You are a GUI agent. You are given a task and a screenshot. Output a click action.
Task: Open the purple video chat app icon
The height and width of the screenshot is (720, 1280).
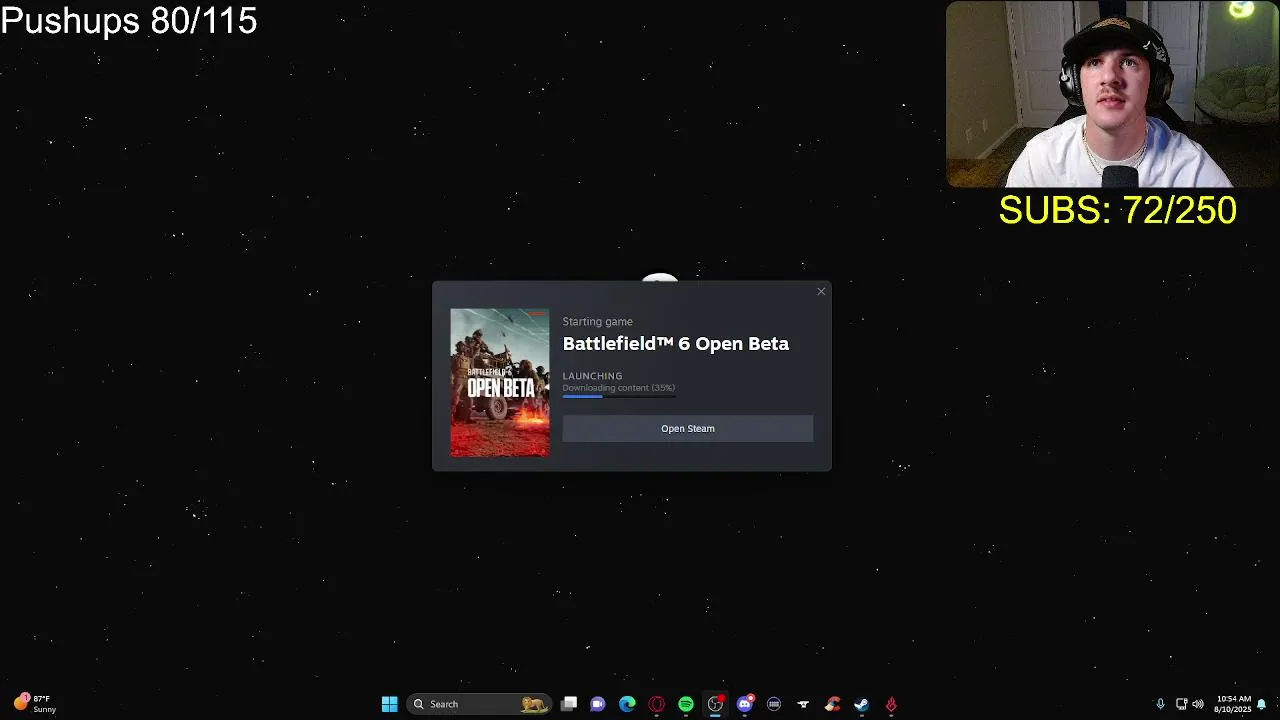[x=597, y=704]
